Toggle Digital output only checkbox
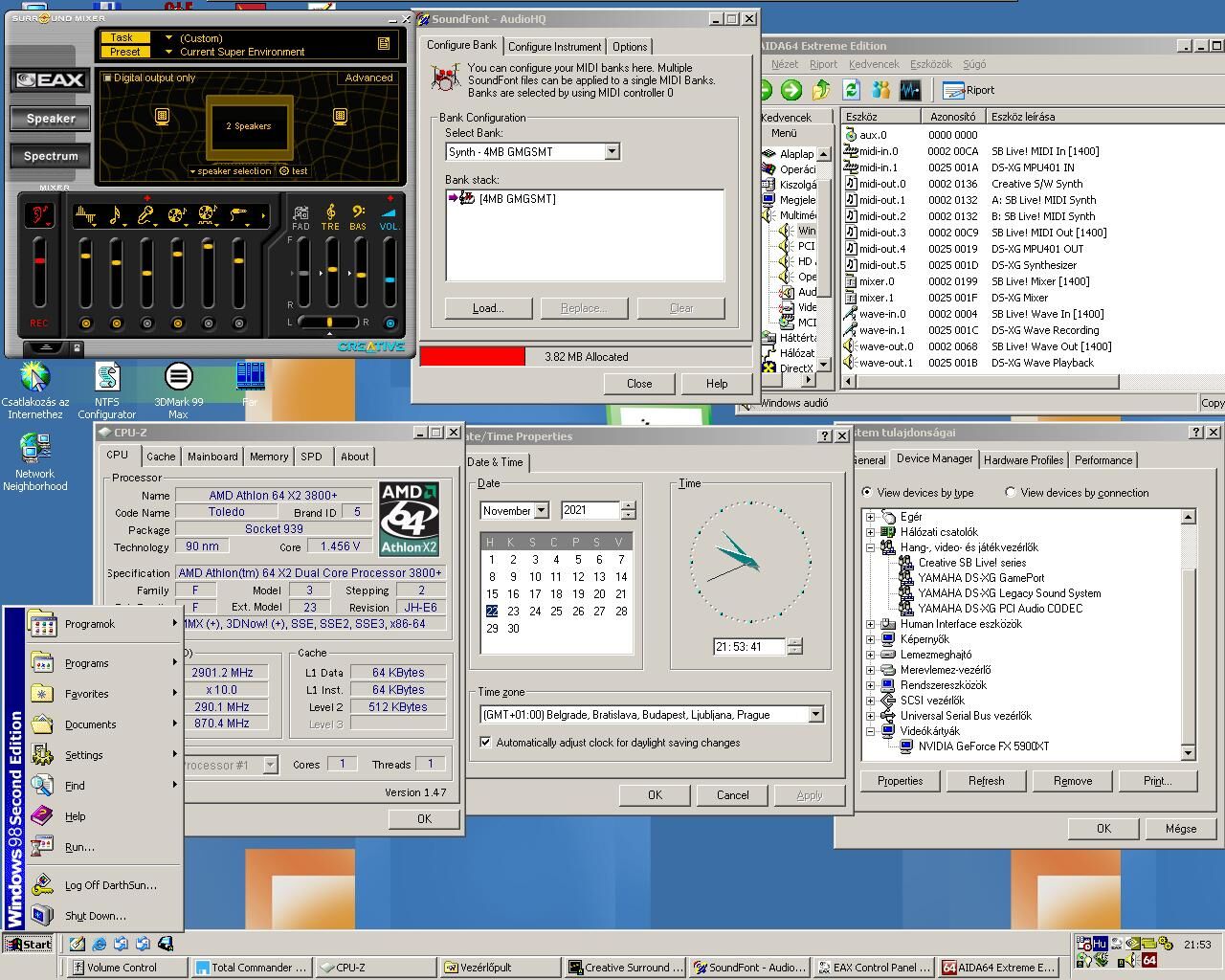 [x=107, y=78]
